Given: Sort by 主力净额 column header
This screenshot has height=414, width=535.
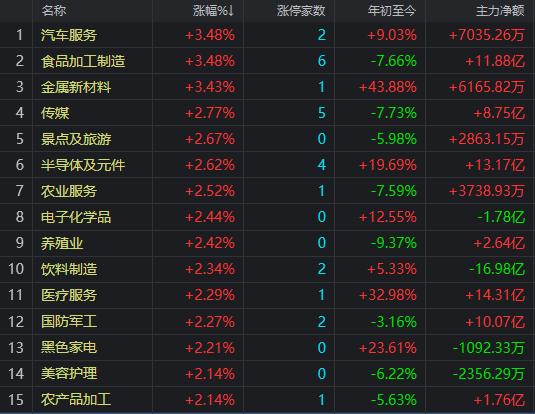Looking at the screenshot, I should tap(500, 11).
